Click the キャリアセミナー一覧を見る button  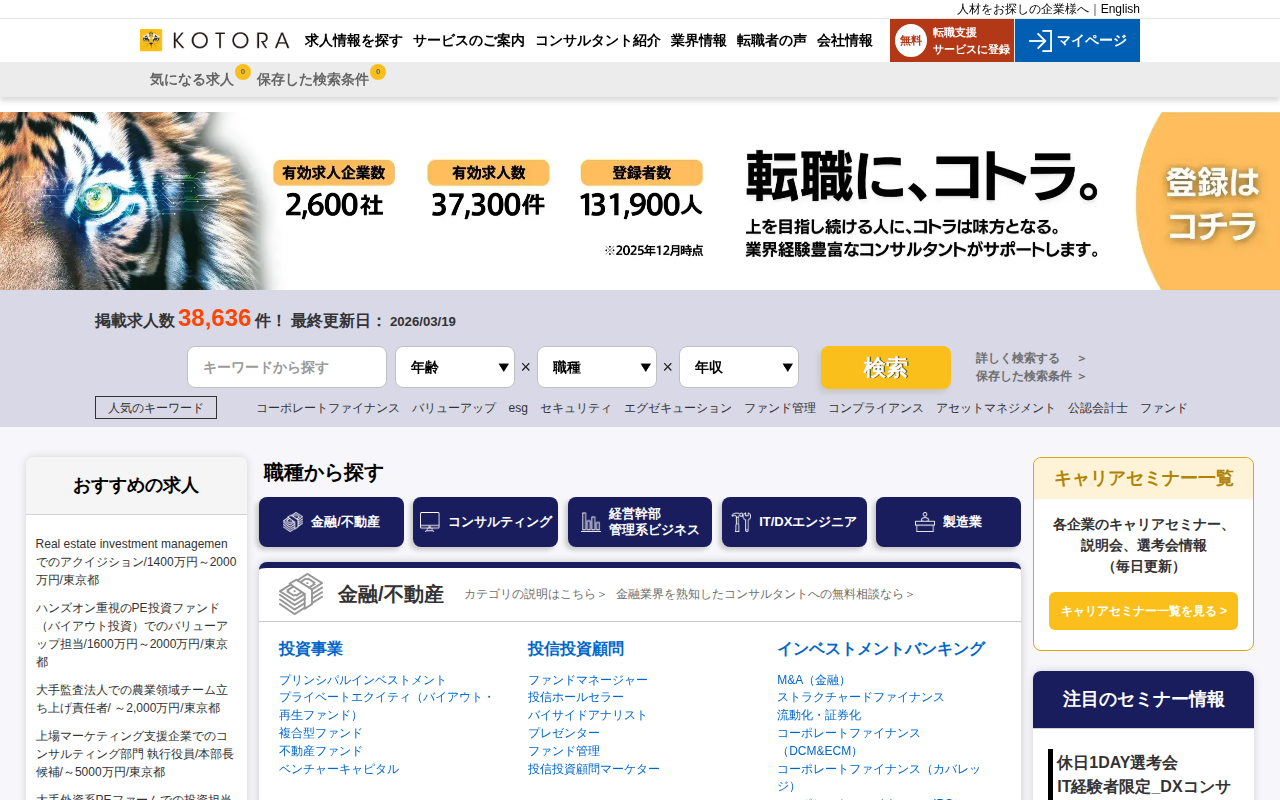1143,611
